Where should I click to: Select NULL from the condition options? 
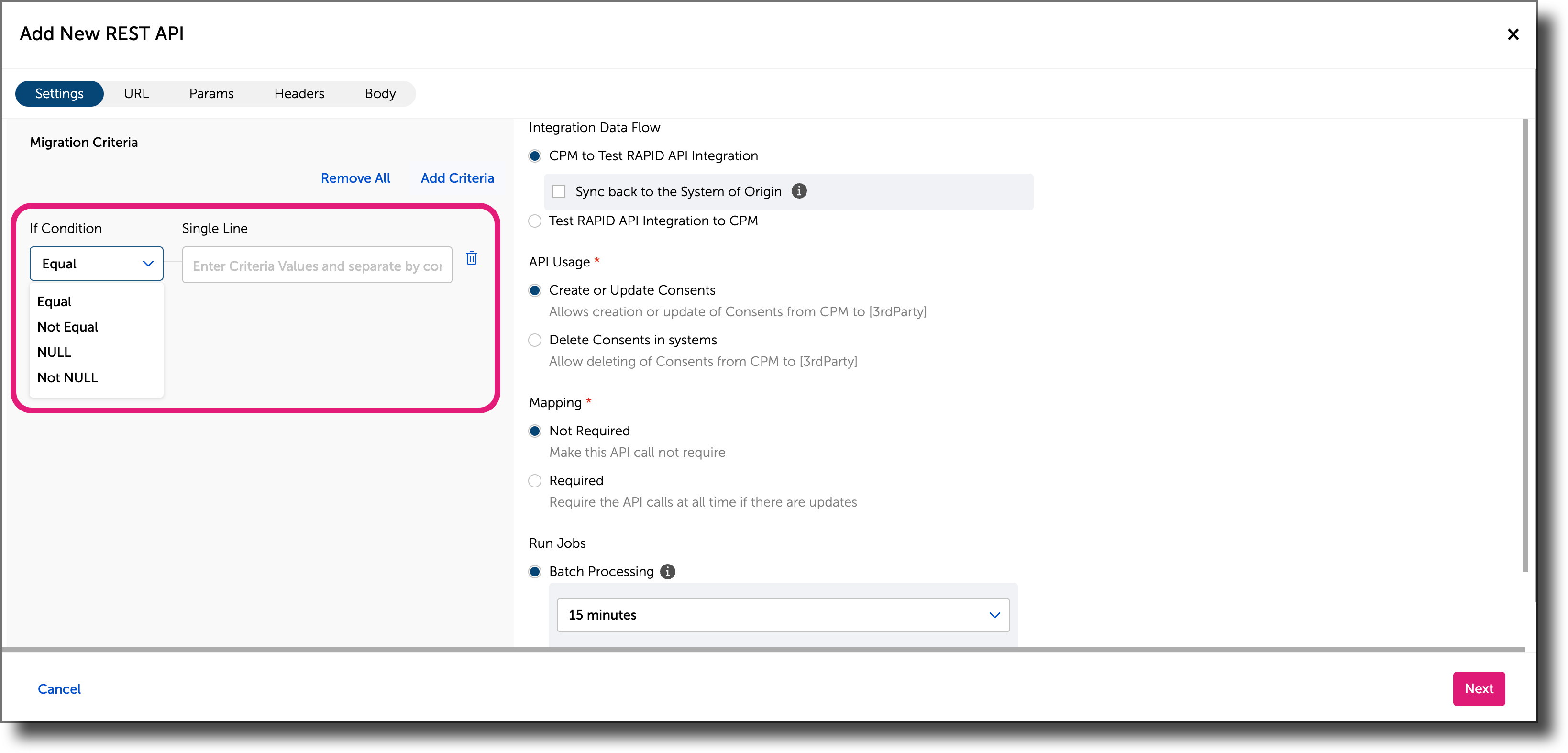pyautogui.click(x=54, y=352)
